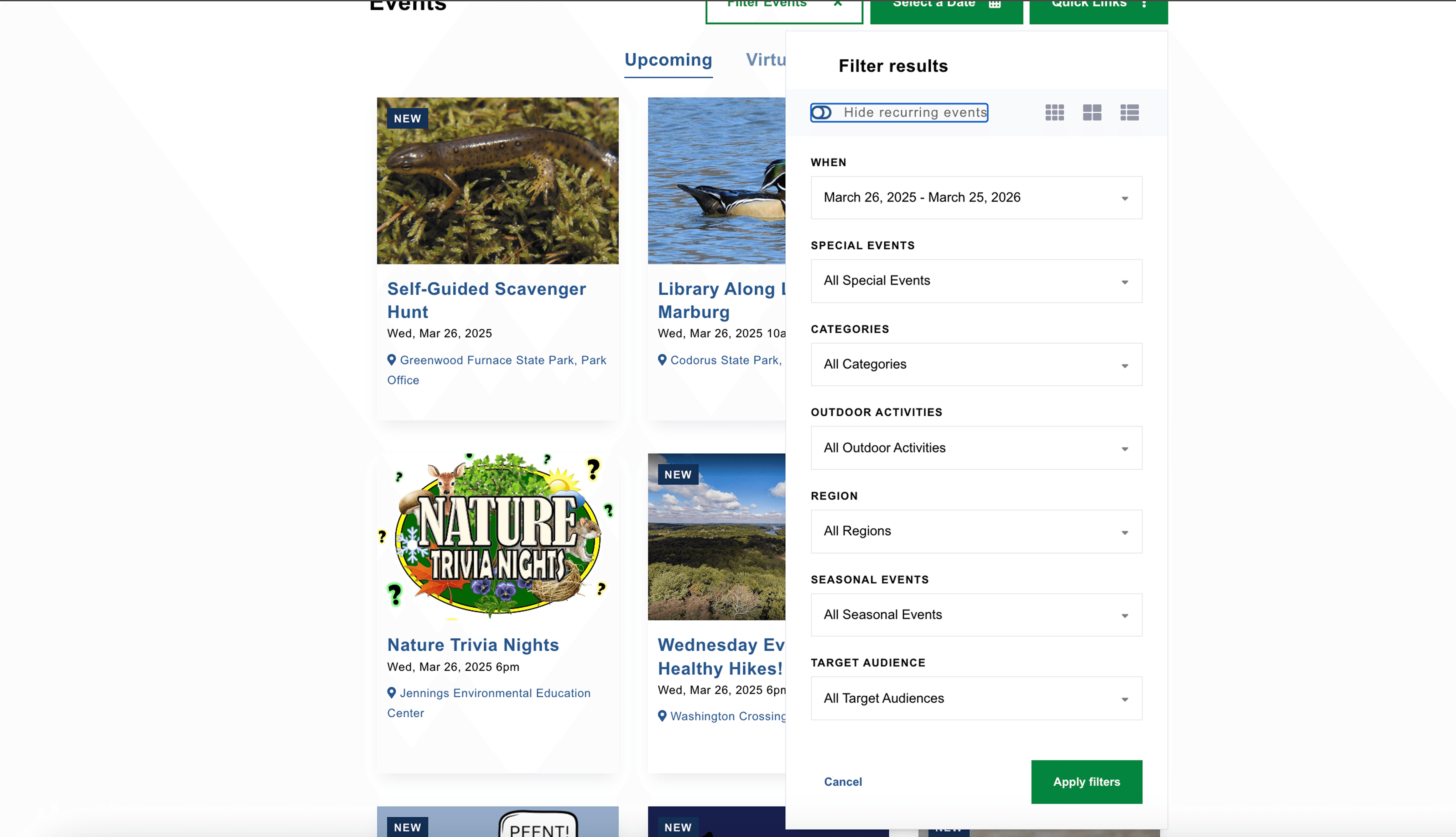Open the All Regions dropdown
This screenshot has height=837, width=1456.
[x=976, y=531]
